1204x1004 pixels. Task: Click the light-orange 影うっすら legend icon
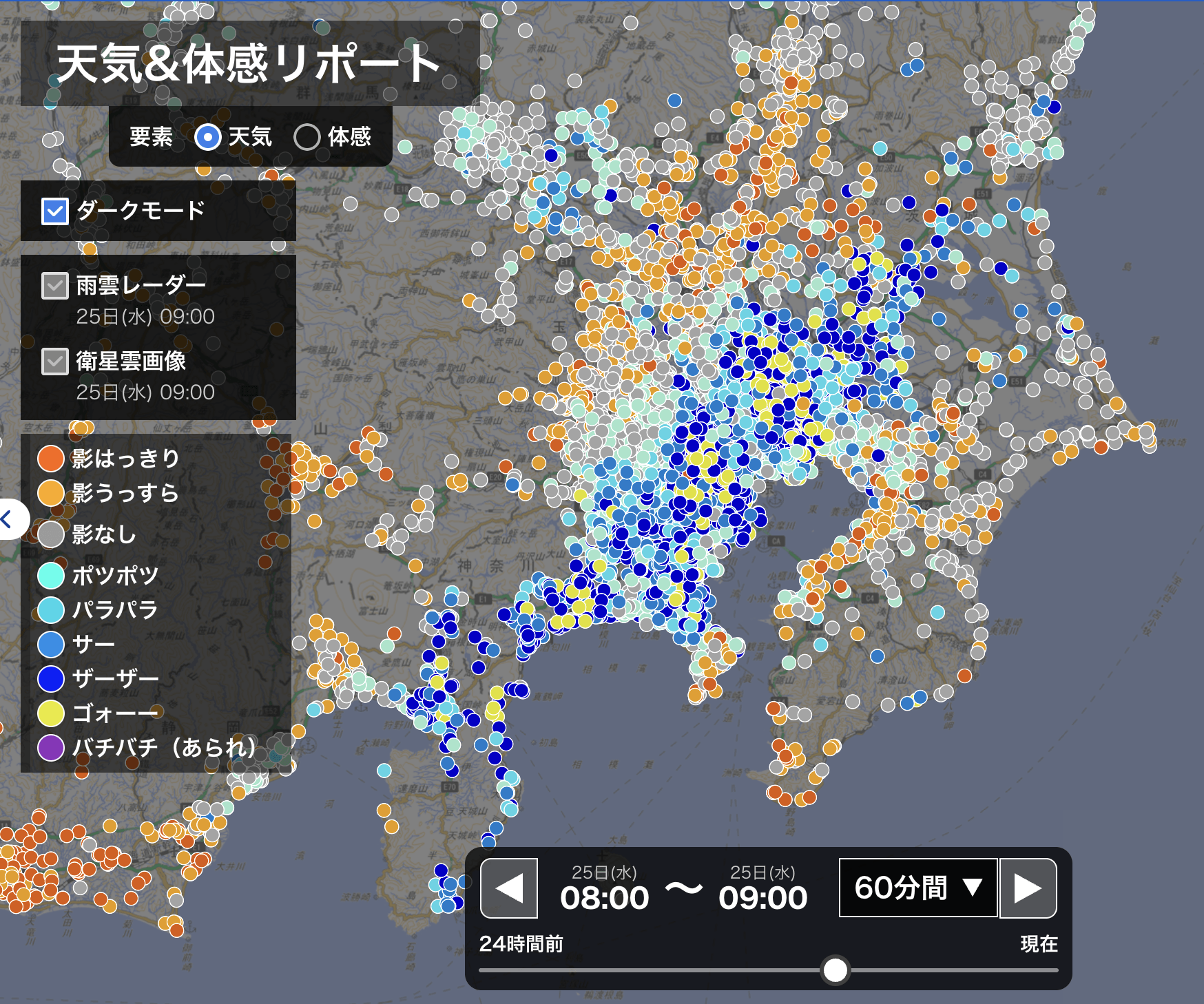click(51, 493)
